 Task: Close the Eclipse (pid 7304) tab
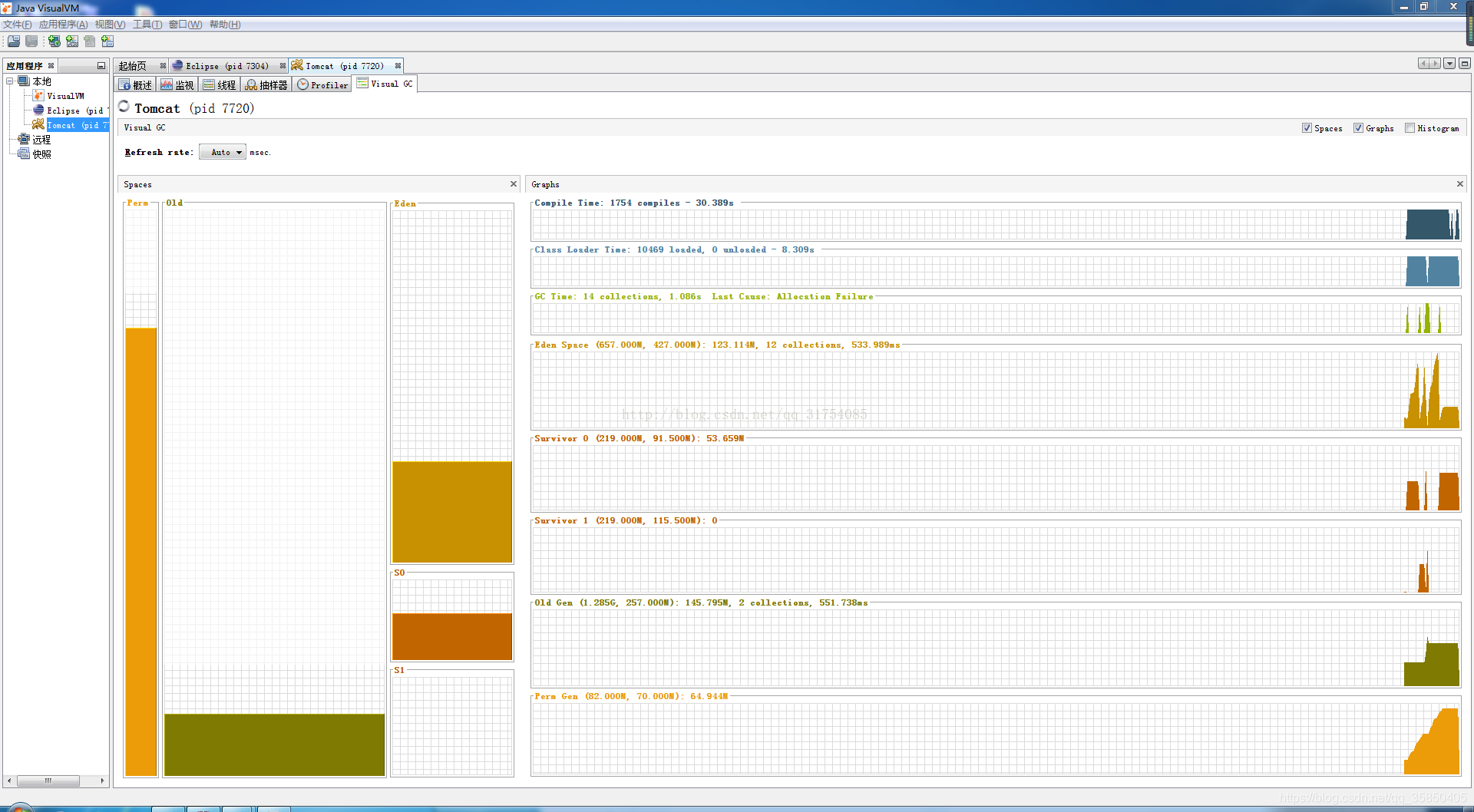[283, 66]
